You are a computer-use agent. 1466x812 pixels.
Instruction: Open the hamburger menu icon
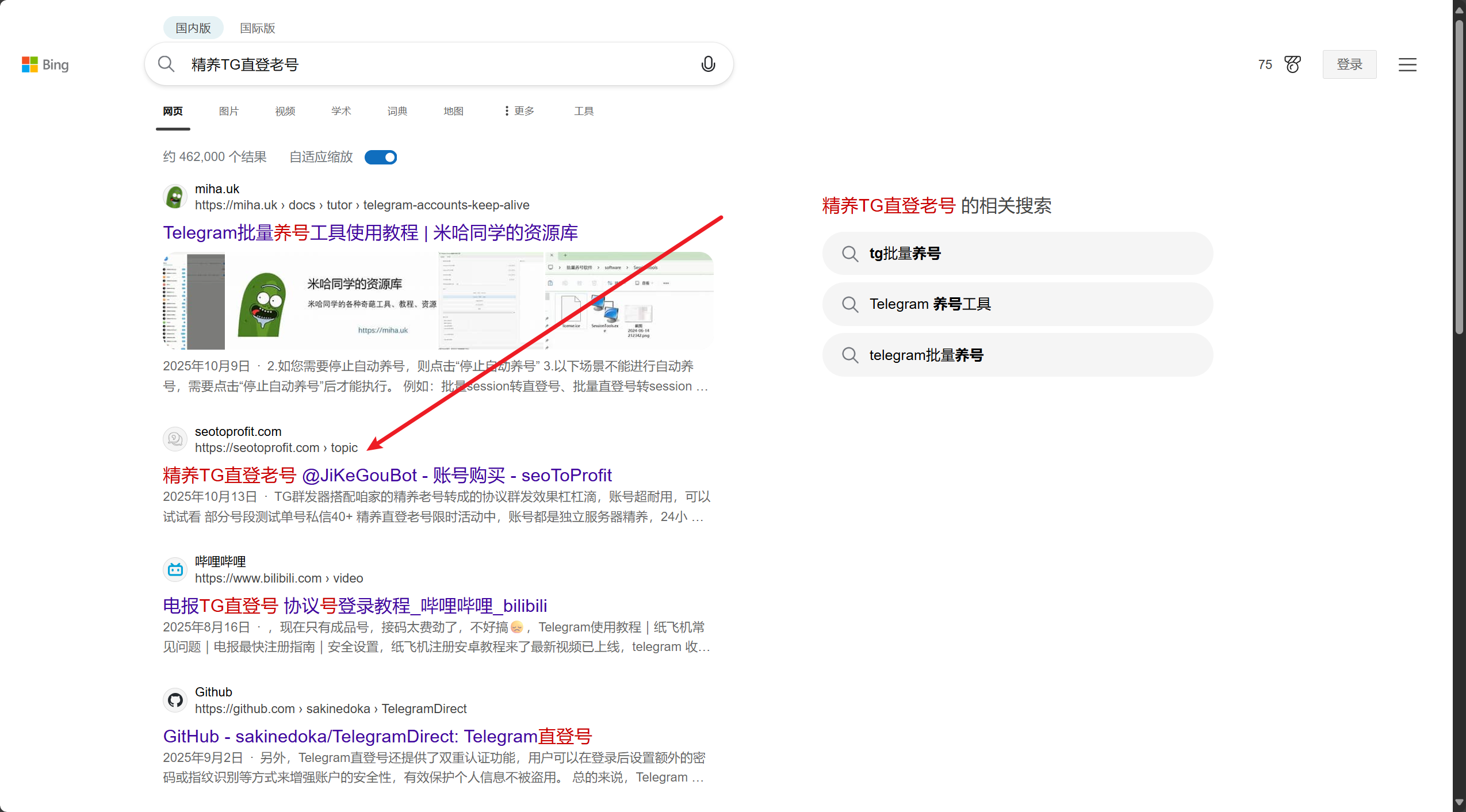click(1407, 64)
